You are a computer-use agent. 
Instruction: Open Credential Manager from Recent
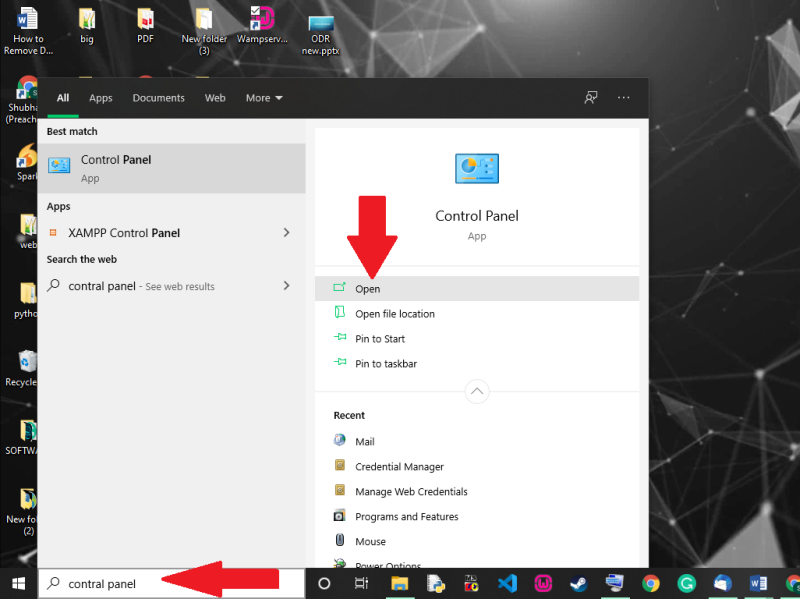(x=477, y=466)
